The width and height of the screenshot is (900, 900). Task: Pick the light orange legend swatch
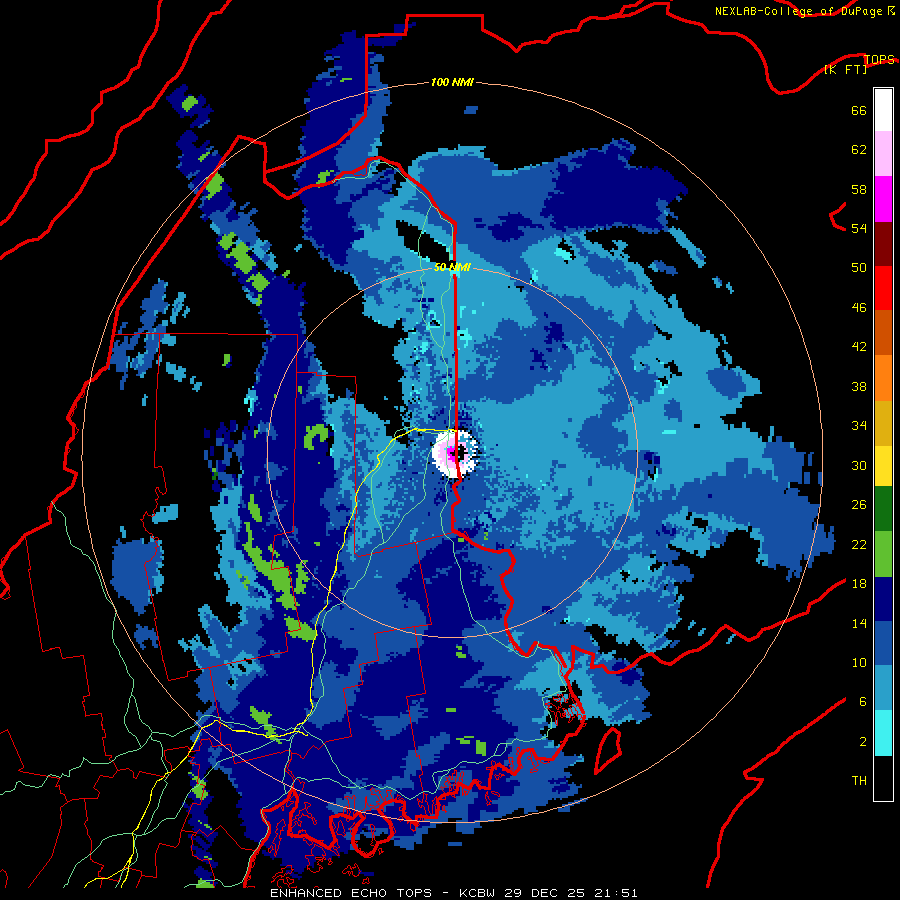[883, 378]
